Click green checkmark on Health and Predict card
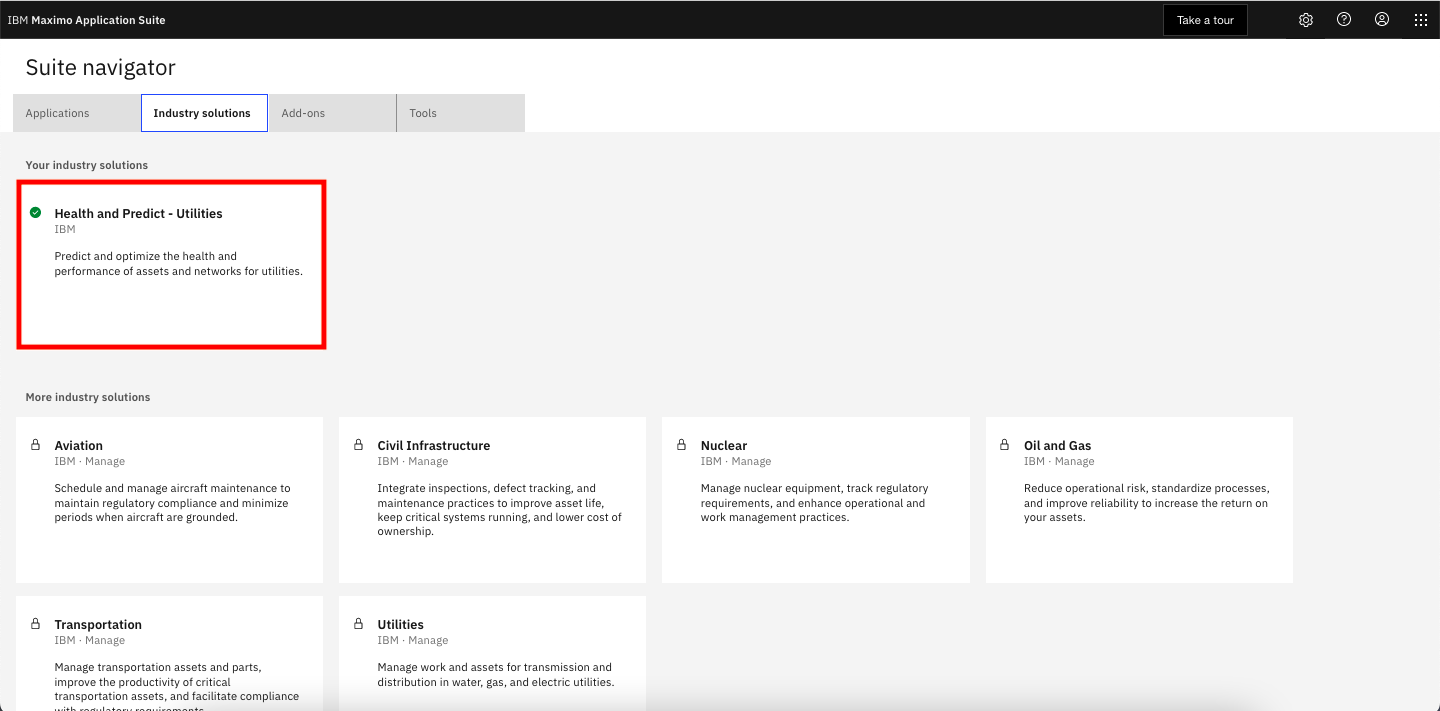 (x=36, y=213)
